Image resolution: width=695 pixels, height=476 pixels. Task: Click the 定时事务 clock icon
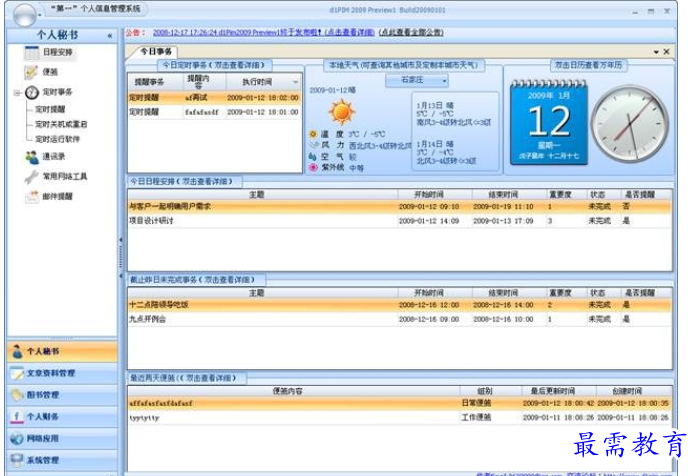point(31,93)
